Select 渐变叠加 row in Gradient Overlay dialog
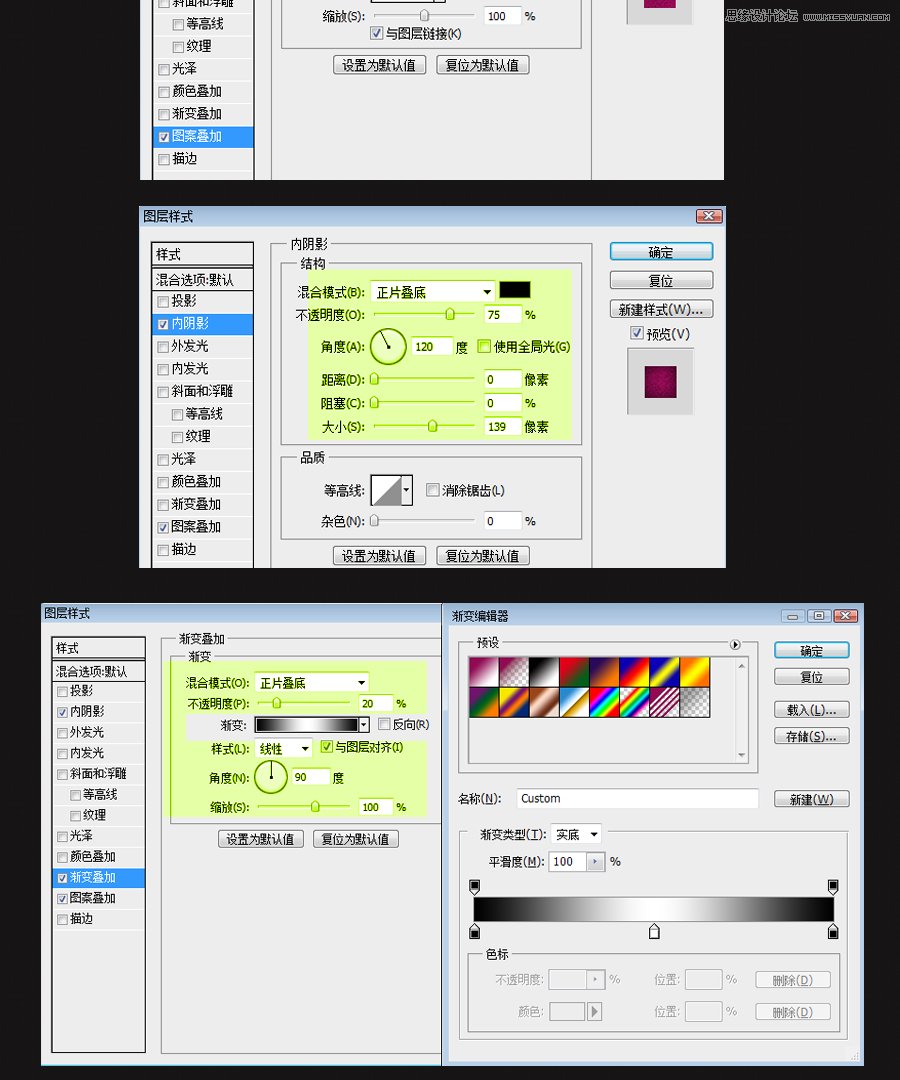Image resolution: width=900 pixels, height=1080 pixels. coord(98,878)
